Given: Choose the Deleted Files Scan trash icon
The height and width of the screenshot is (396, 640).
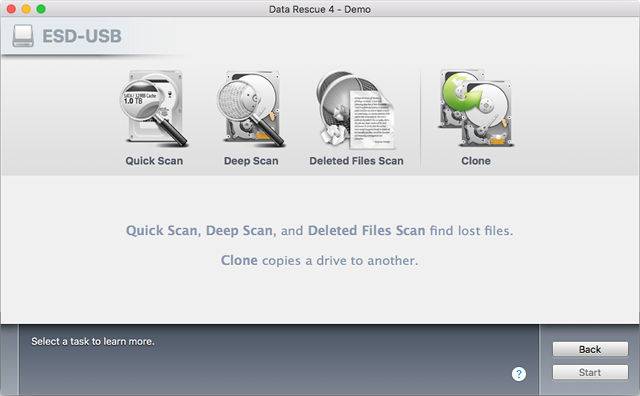Looking at the screenshot, I should click(355, 109).
